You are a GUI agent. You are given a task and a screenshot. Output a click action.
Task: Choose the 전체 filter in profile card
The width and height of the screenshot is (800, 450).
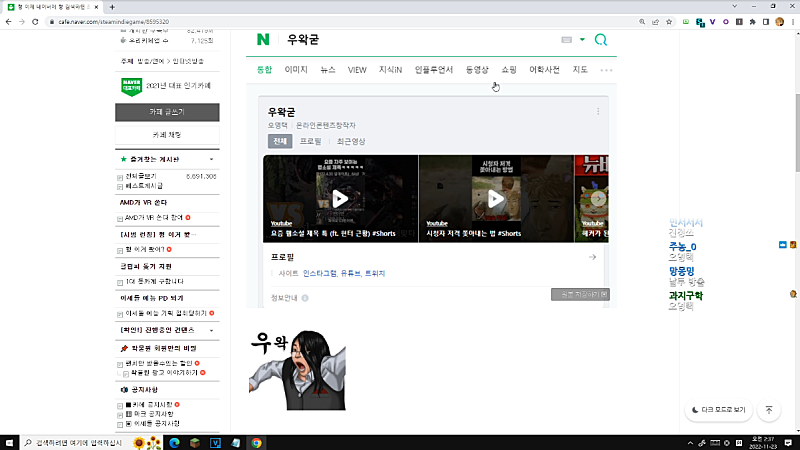click(280, 141)
